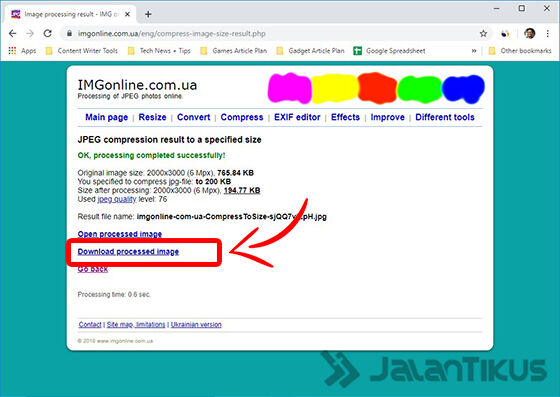560x397 pixels.
Task: Switch to Ukrainian version link
Action: [x=196, y=325]
